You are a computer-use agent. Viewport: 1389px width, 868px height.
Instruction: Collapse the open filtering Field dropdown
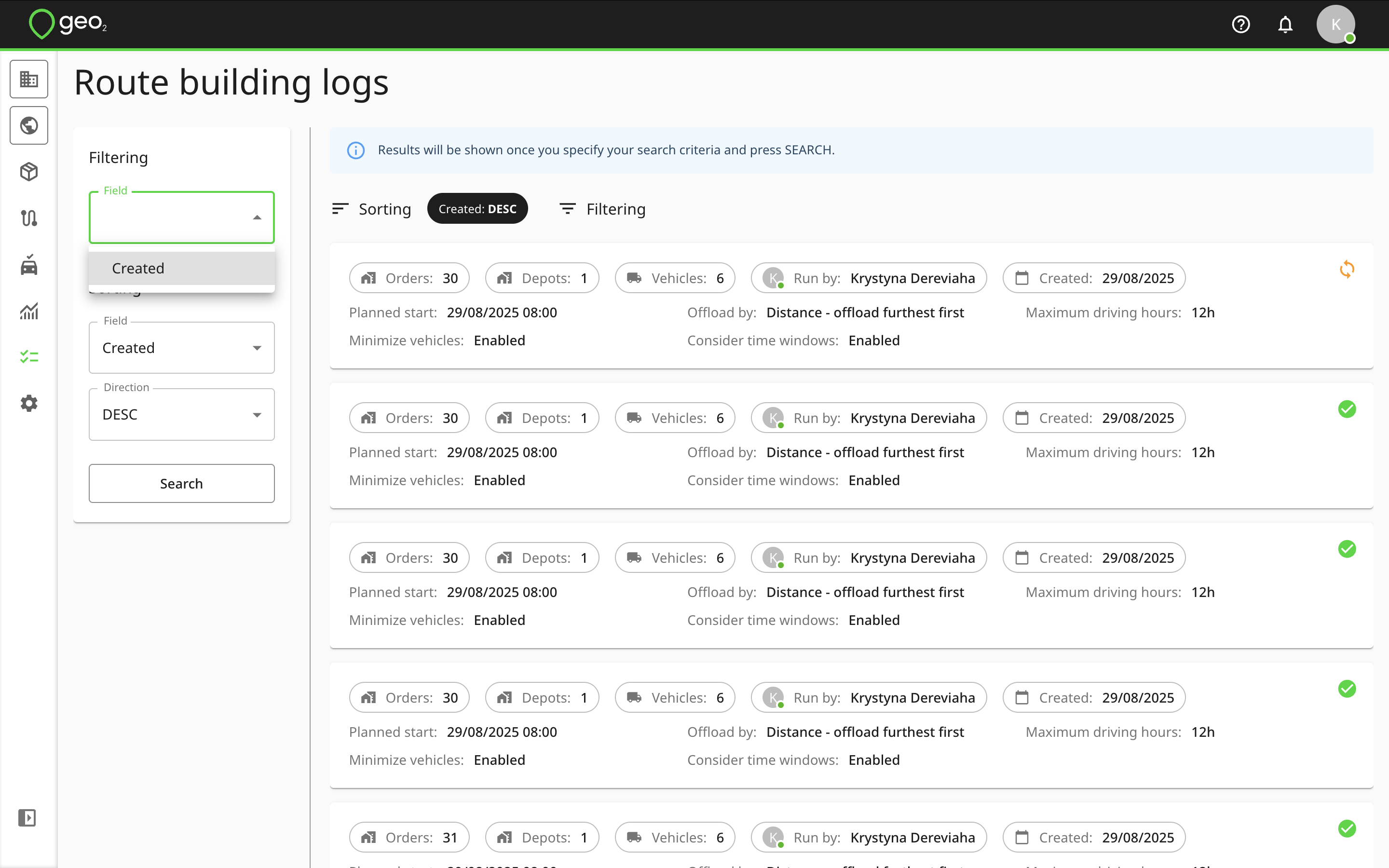tap(257, 217)
